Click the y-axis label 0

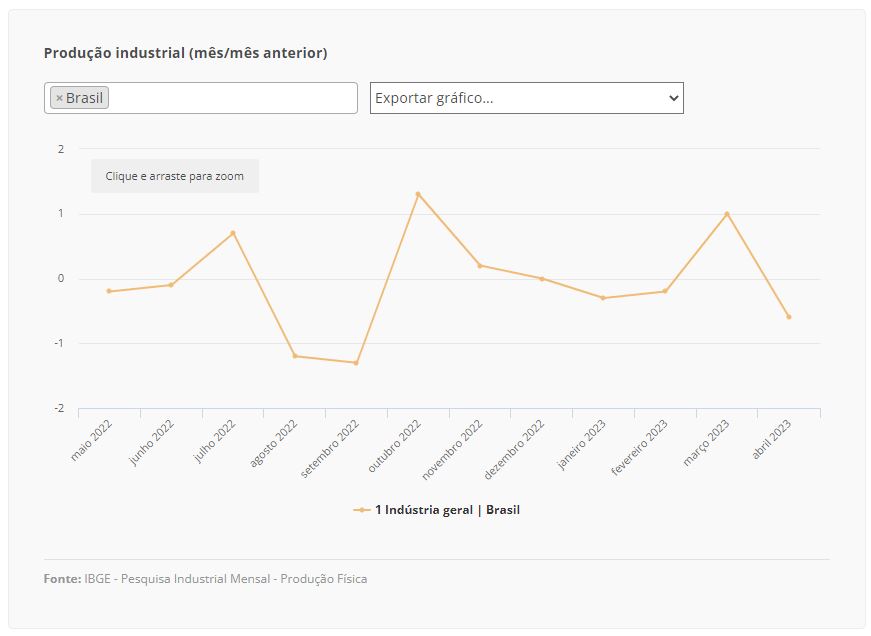pyautogui.click(x=61, y=278)
